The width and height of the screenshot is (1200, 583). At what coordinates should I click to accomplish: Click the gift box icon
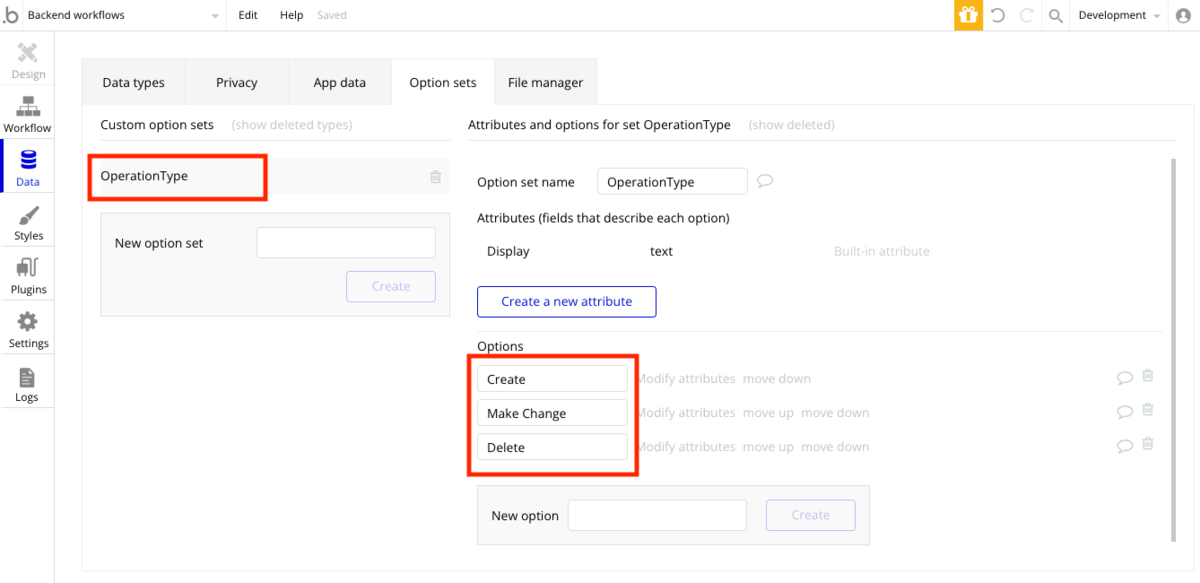968,15
